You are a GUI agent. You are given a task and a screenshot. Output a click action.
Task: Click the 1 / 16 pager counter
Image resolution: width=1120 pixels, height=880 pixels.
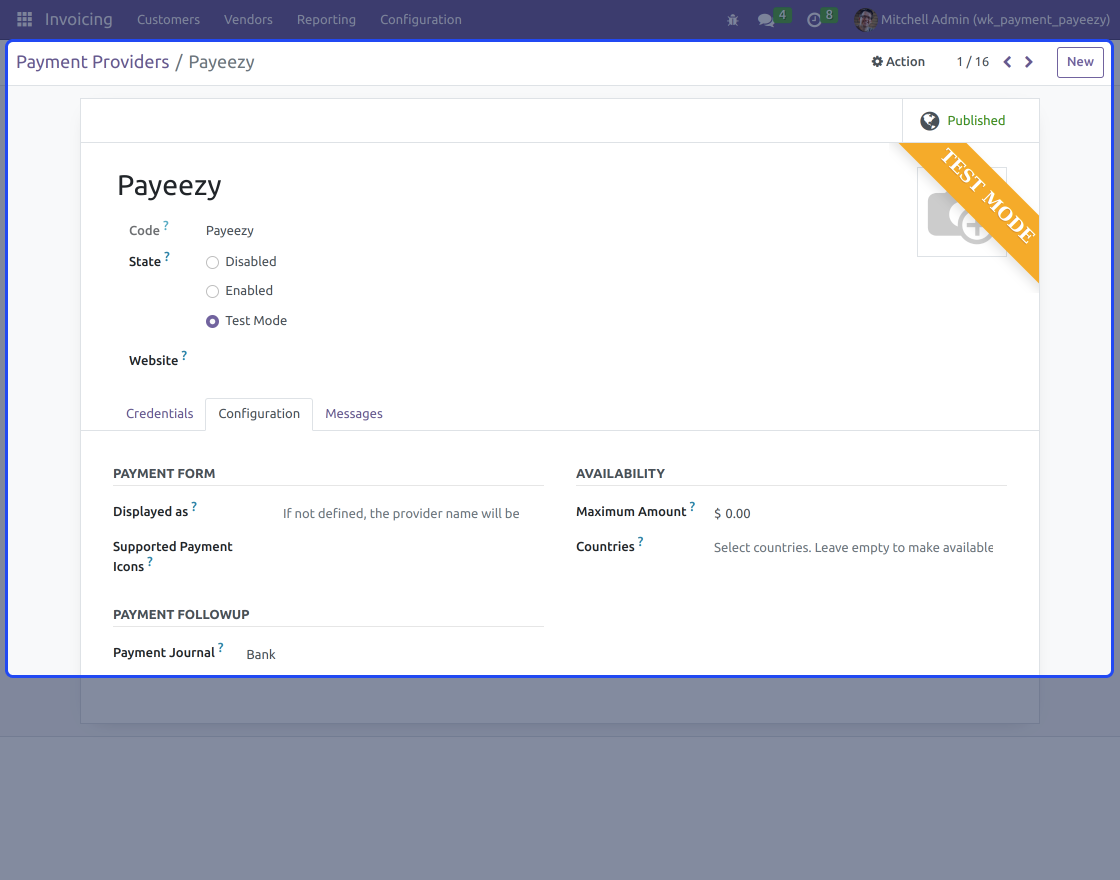(973, 62)
